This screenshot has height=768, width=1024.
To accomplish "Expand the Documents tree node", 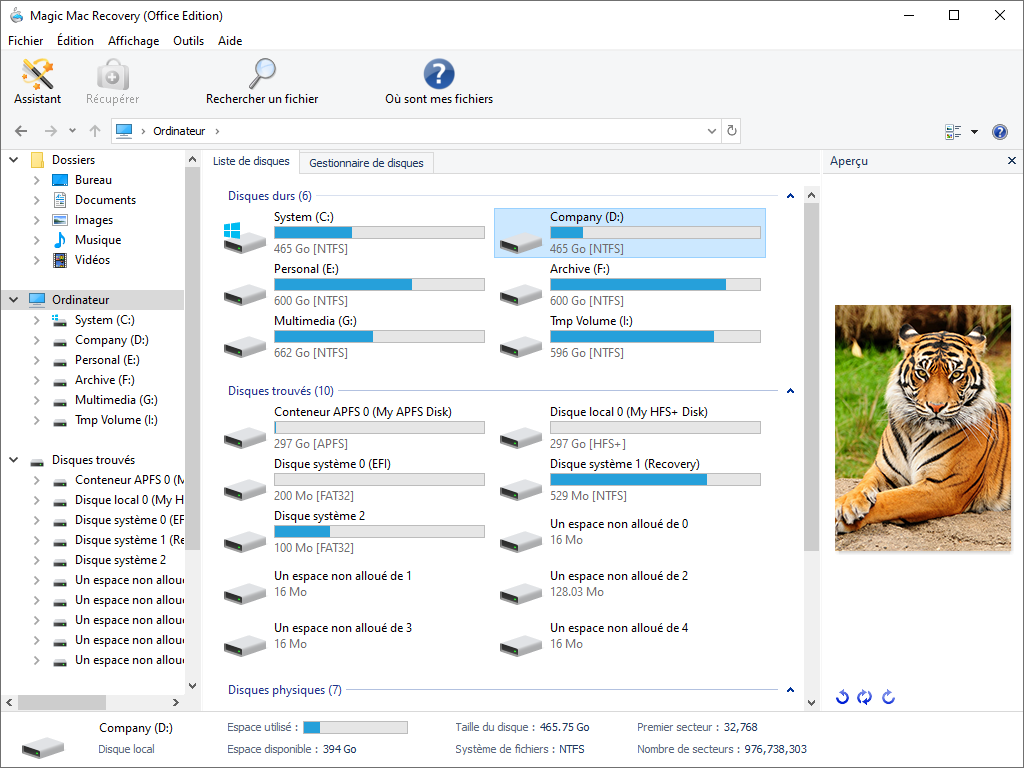I will pos(37,200).
